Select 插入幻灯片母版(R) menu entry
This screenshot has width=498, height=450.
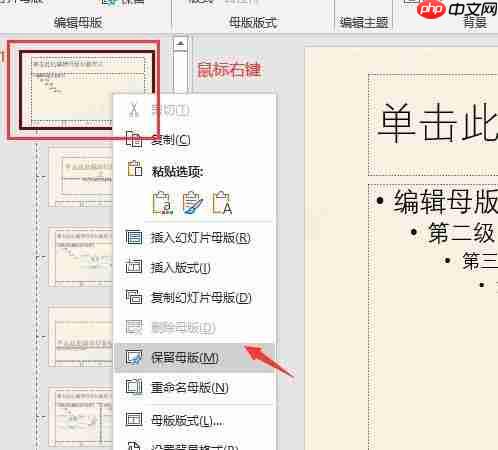(194, 238)
